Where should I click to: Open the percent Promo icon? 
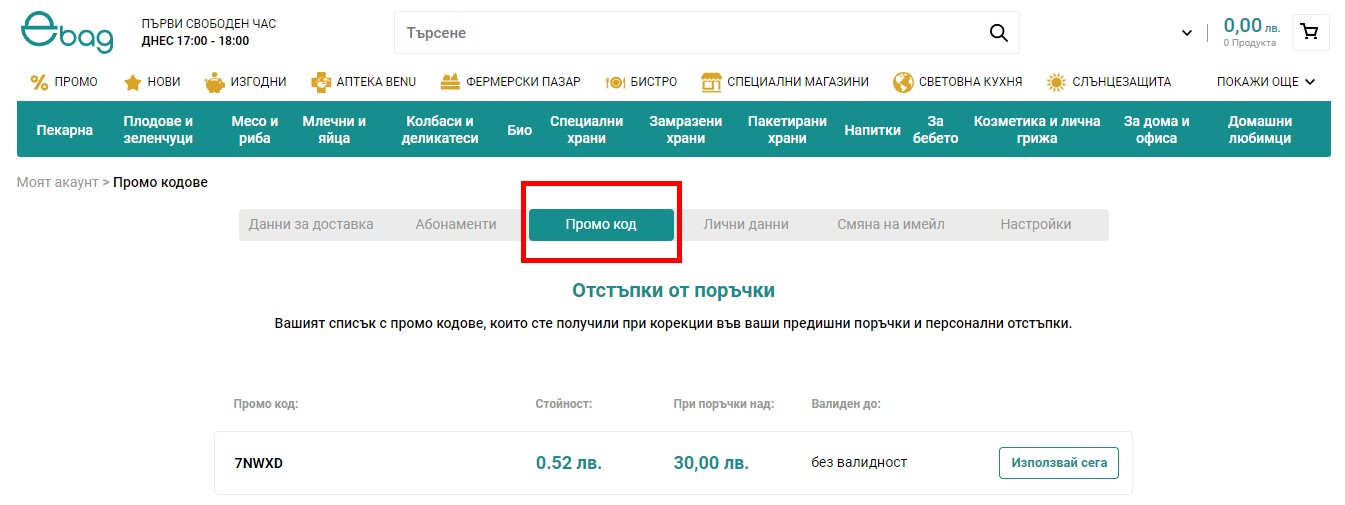pyautogui.click(x=39, y=82)
